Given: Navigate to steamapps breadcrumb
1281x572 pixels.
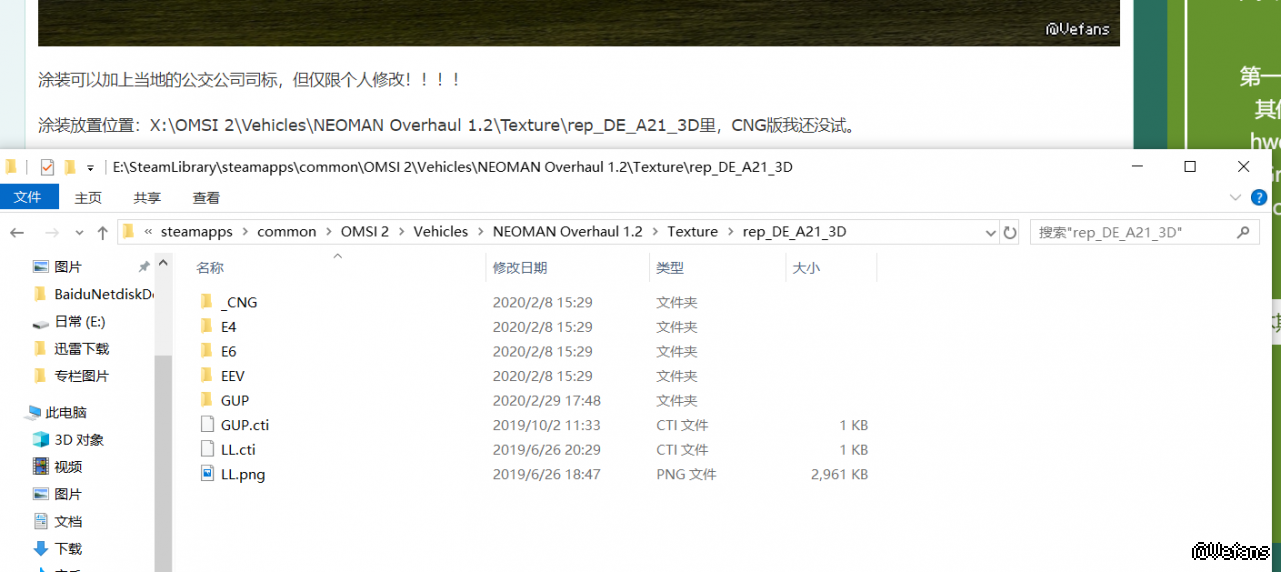Looking at the screenshot, I should (196, 232).
